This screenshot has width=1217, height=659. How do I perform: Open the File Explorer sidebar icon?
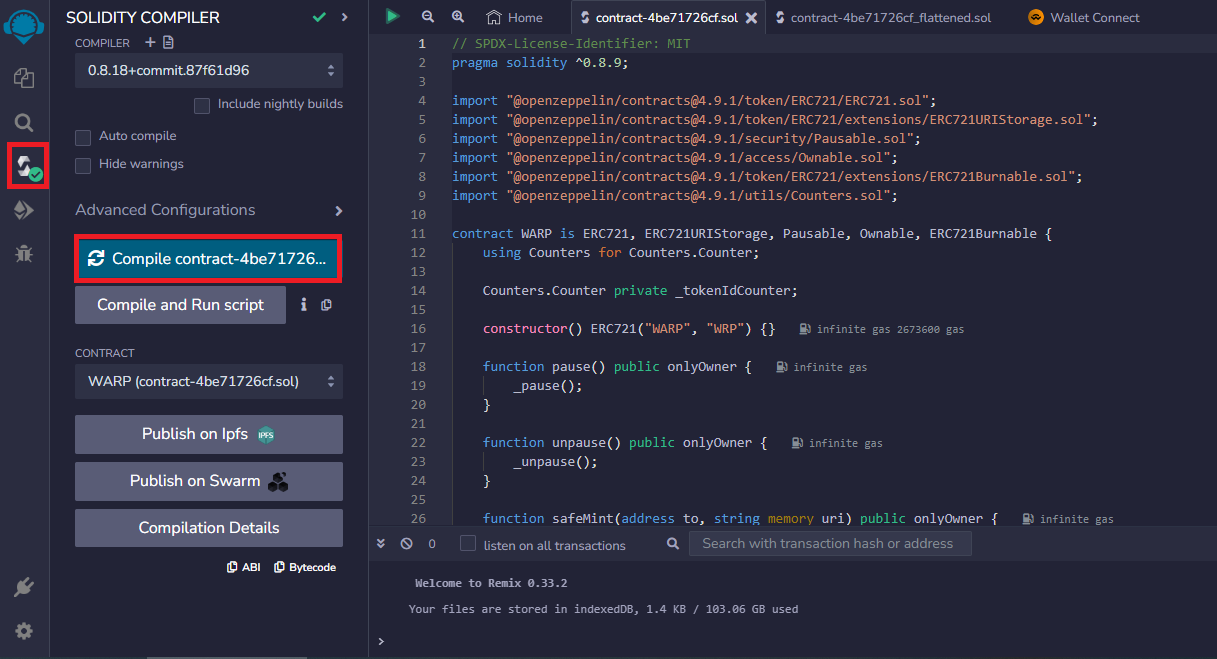click(x=24, y=77)
